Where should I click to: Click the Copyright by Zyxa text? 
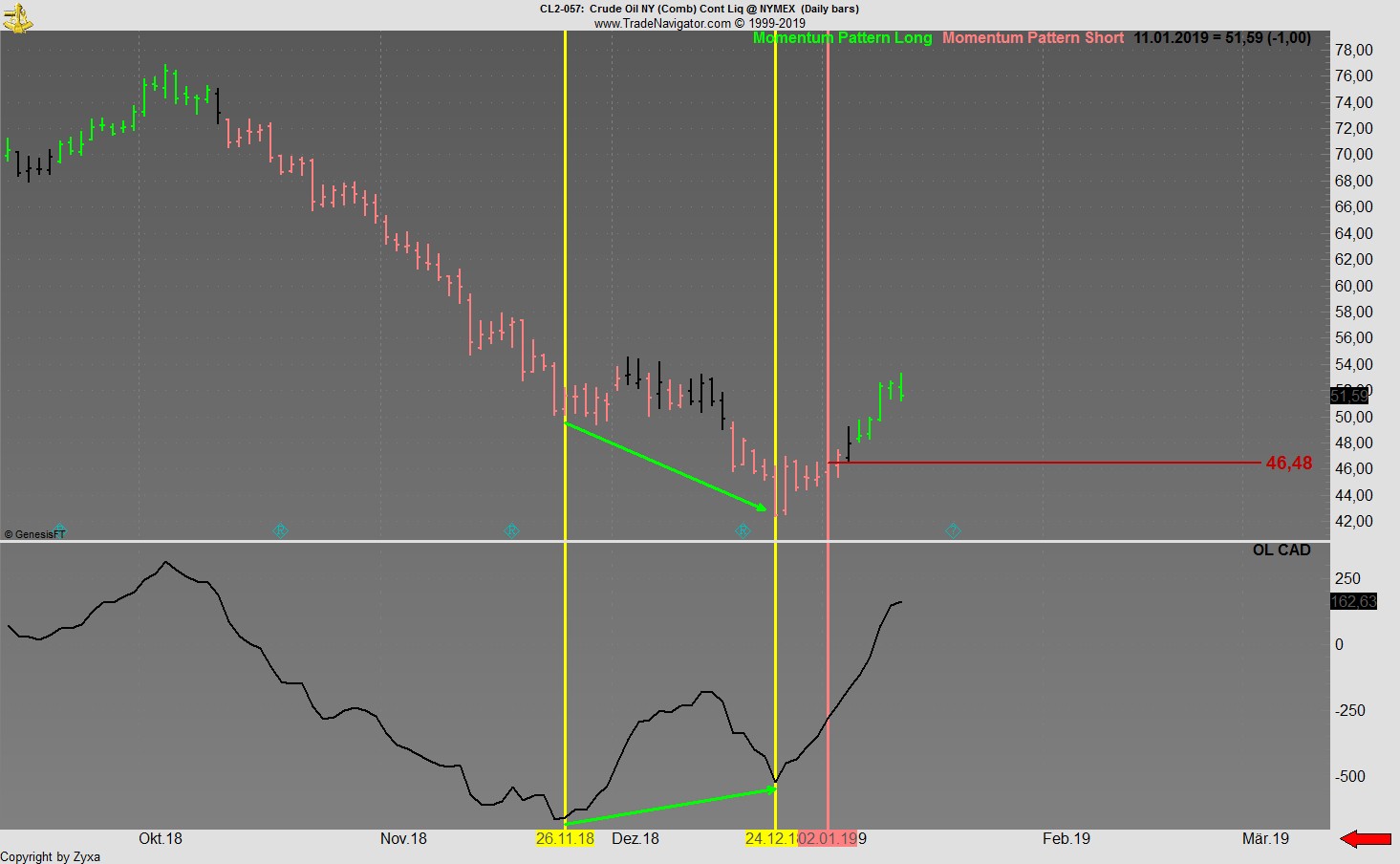point(51,856)
